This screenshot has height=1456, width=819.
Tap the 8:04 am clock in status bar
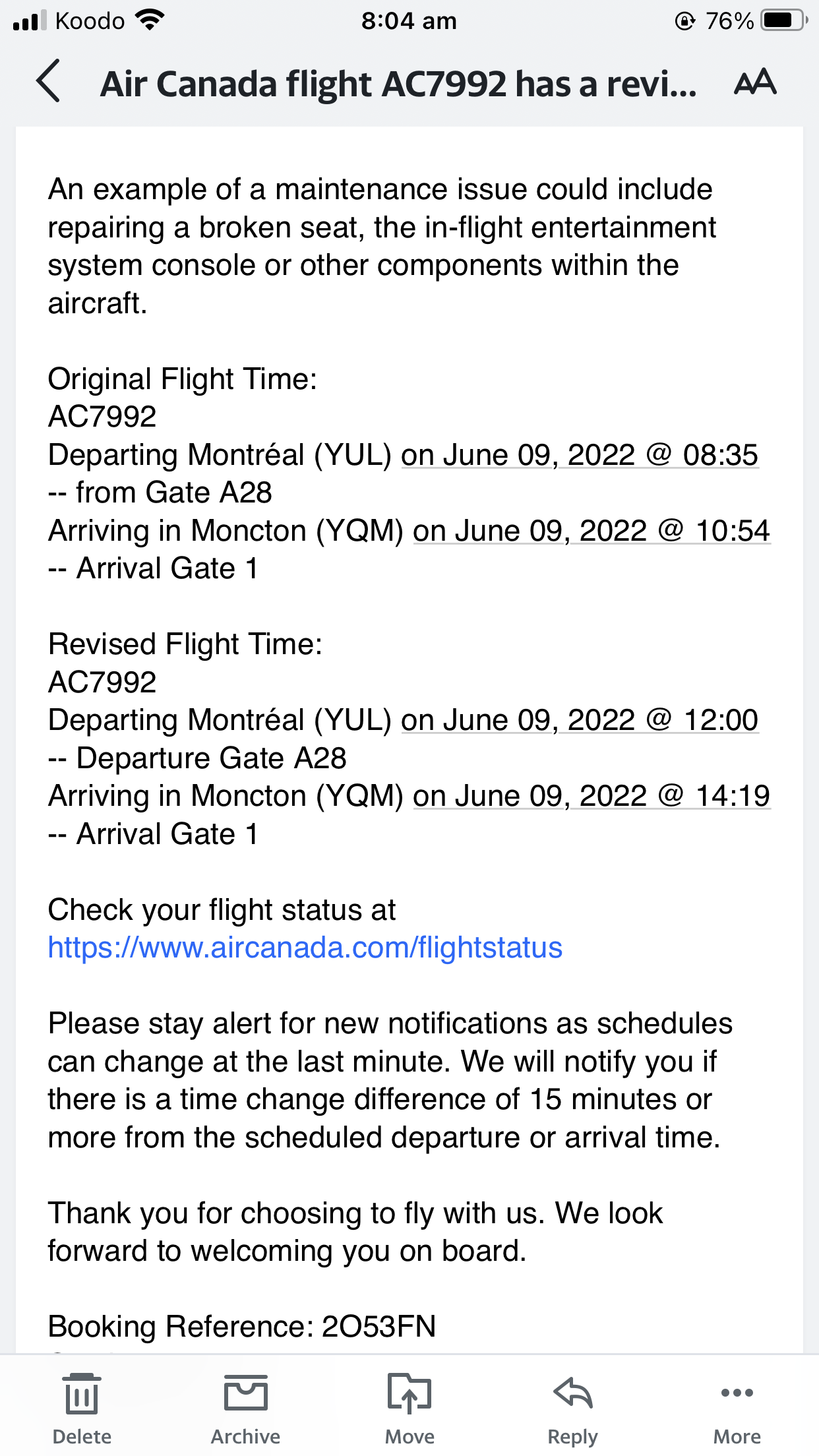(409, 21)
